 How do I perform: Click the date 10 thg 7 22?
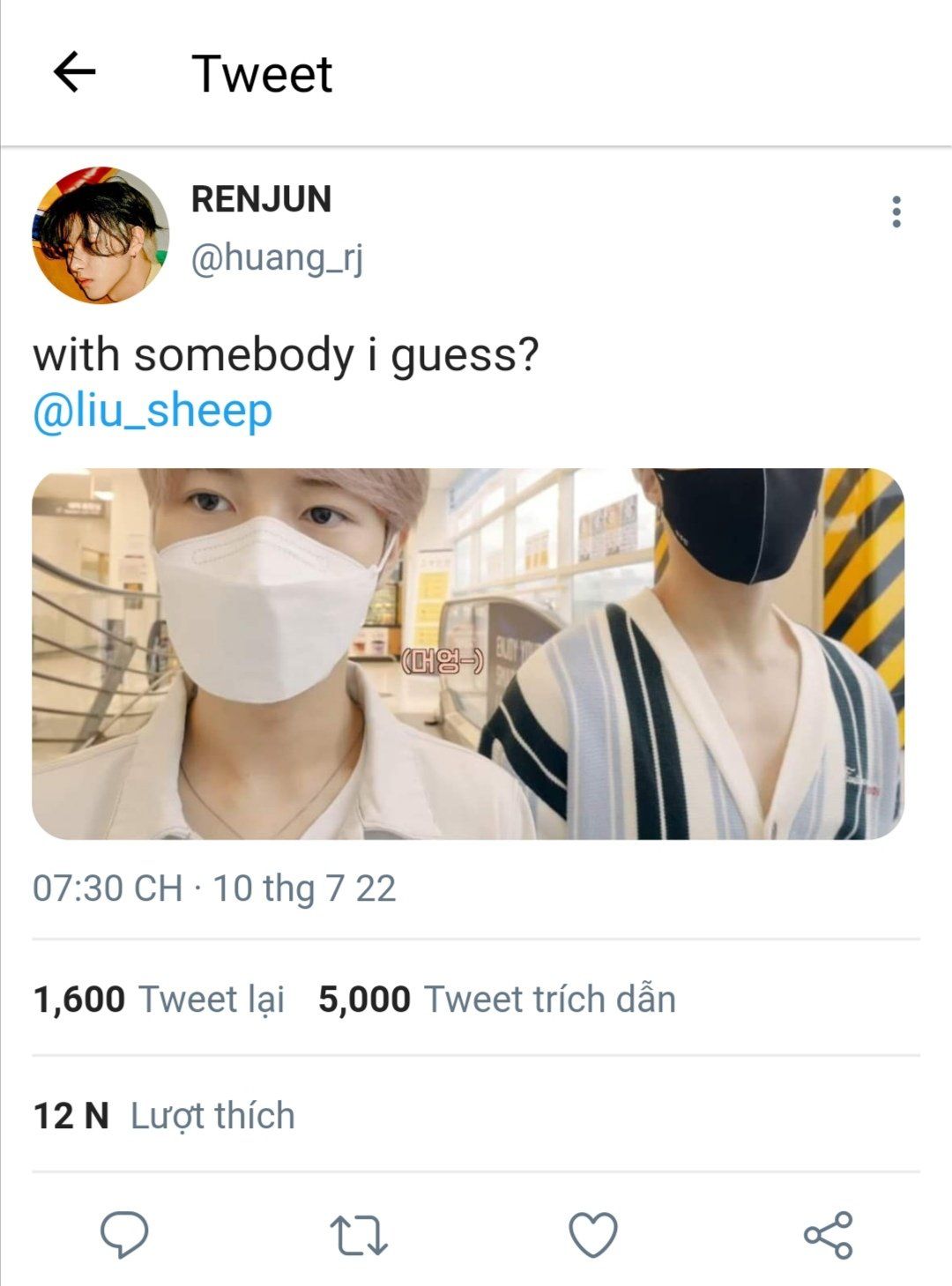pos(304,888)
